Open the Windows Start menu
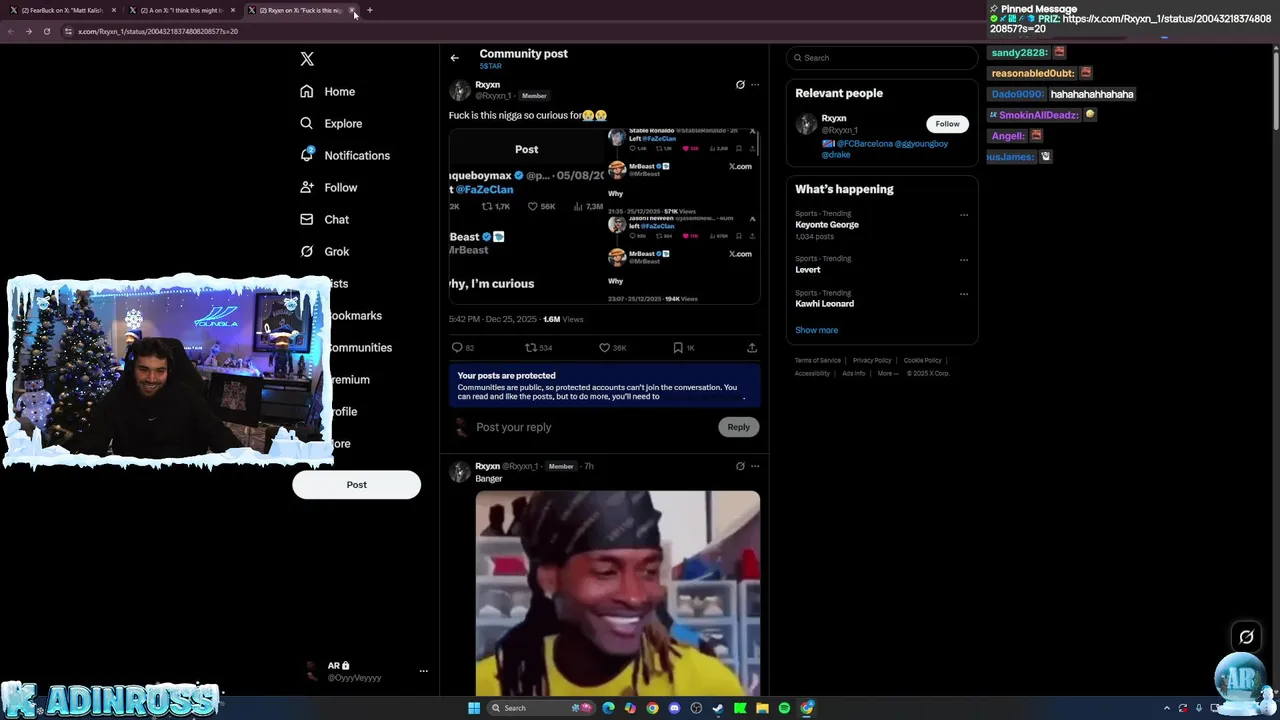Viewport: 1280px width, 720px height. [x=474, y=708]
